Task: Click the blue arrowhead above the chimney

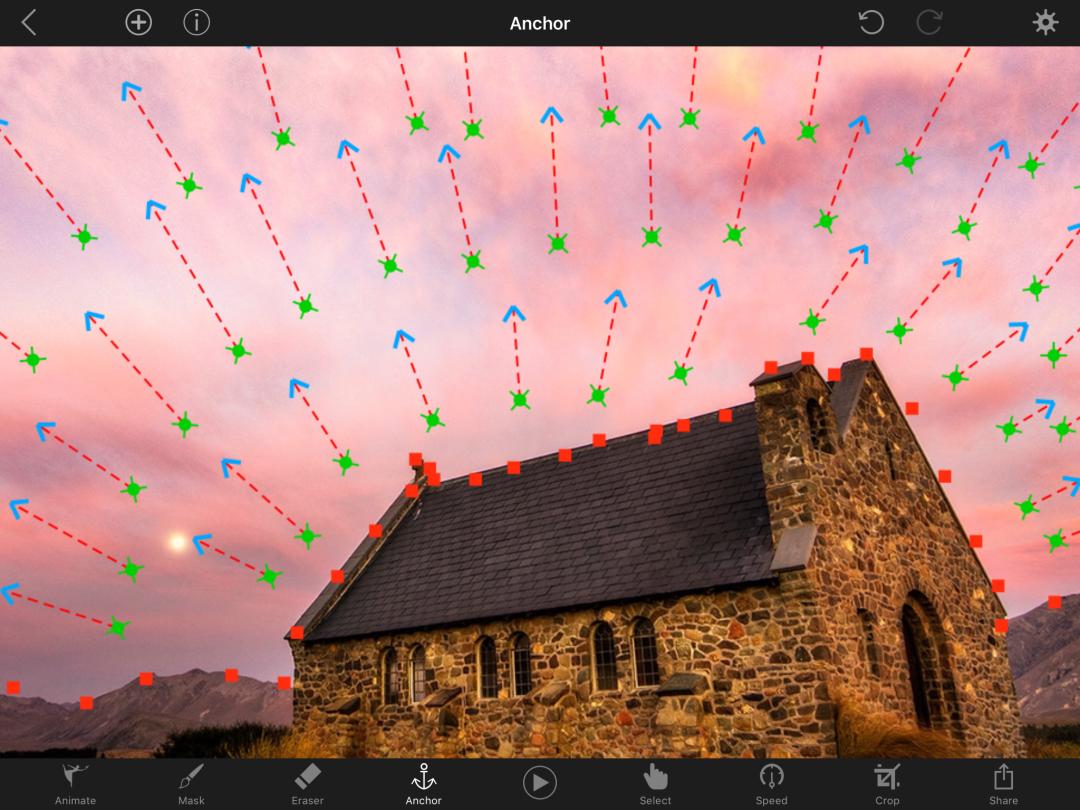Action: (x=858, y=249)
